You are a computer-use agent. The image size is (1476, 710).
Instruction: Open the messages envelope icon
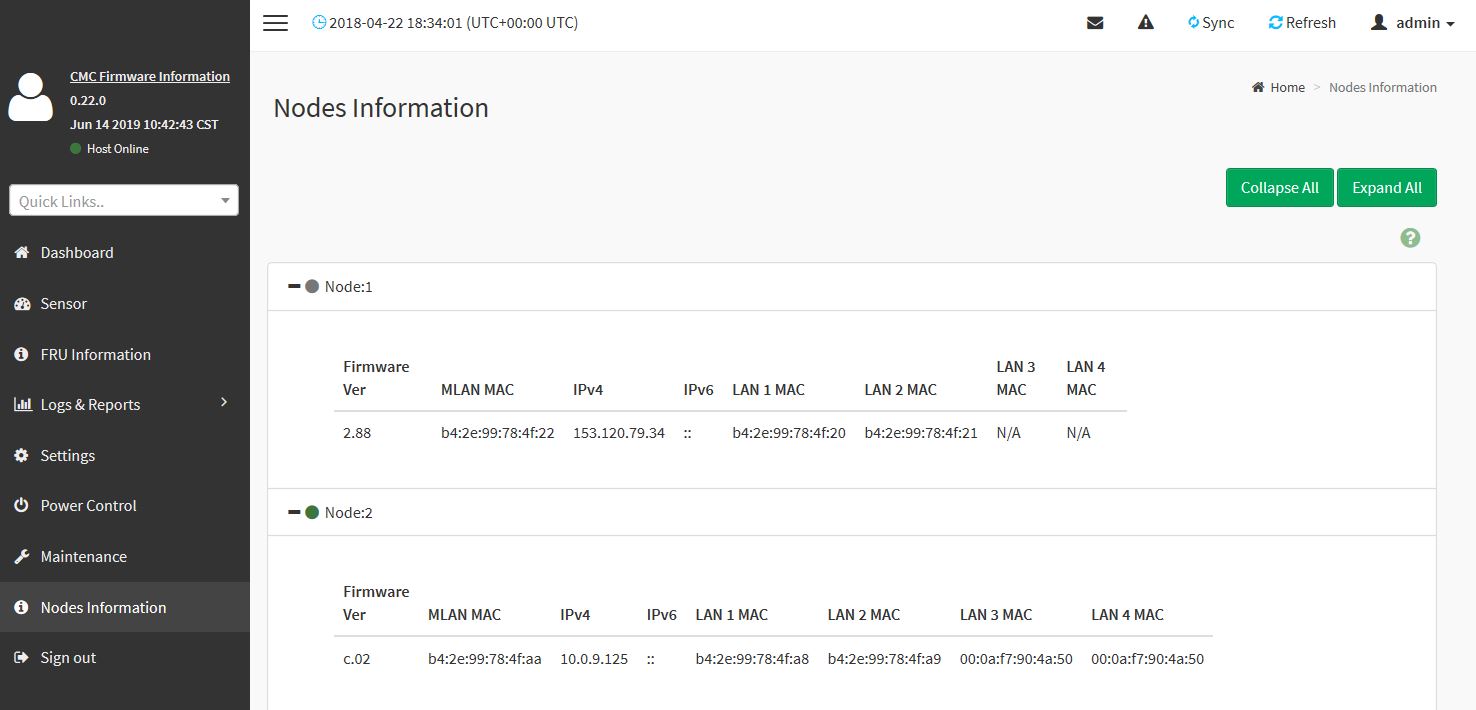pos(1095,23)
